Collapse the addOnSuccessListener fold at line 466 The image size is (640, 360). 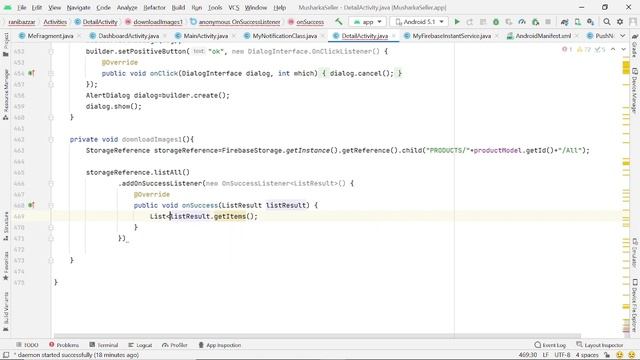(x=51, y=184)
